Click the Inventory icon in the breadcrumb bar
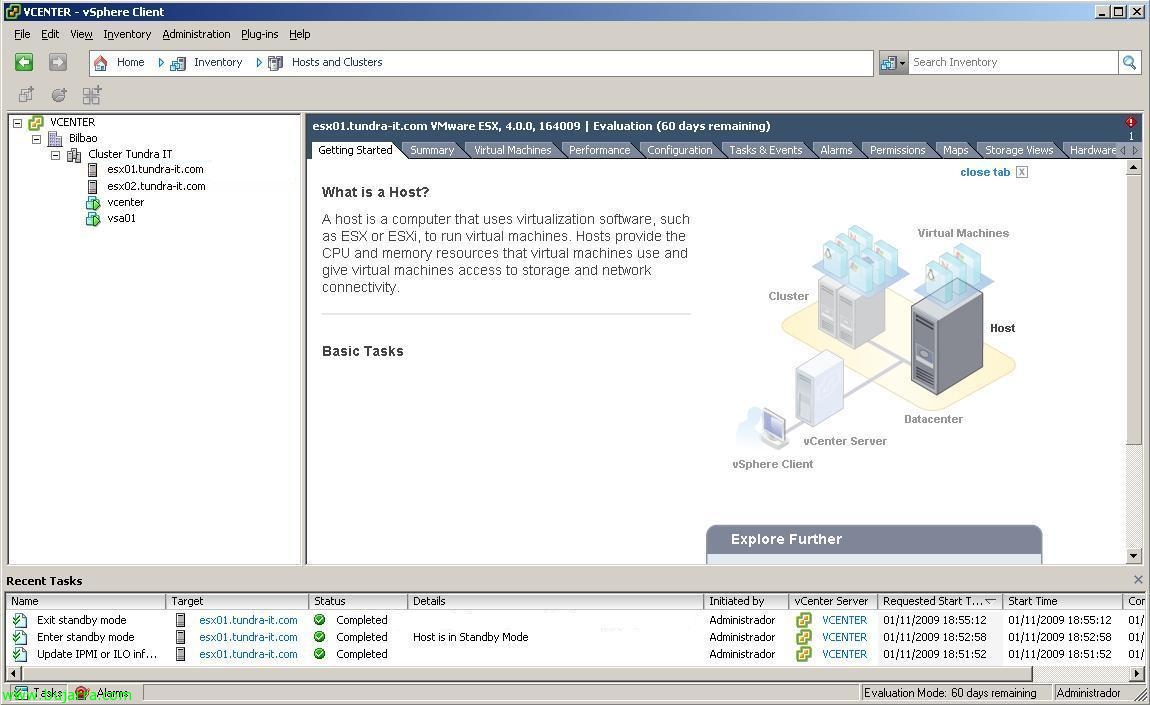 click(177, 63)
